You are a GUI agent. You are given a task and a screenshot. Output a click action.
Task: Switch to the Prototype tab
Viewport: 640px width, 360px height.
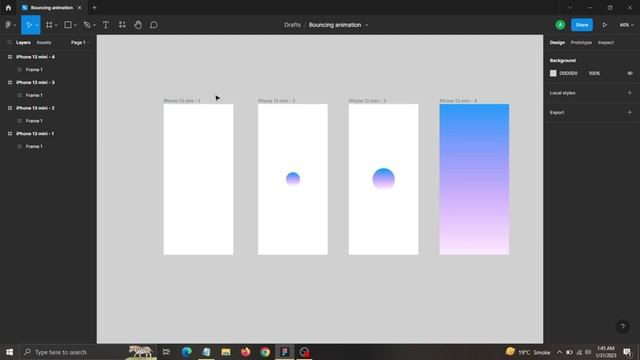(581, 42)
